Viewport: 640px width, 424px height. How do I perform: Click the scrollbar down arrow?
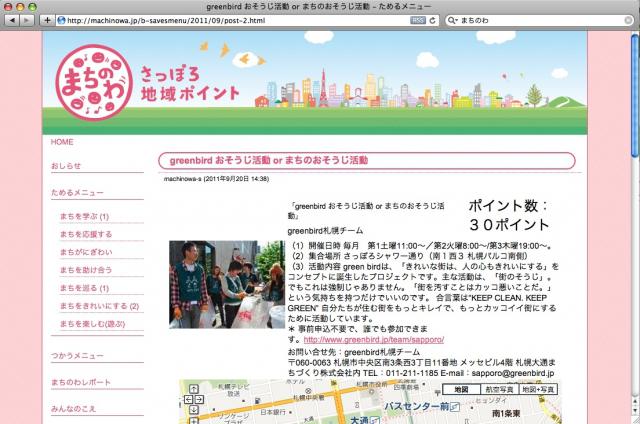point(635,409)
